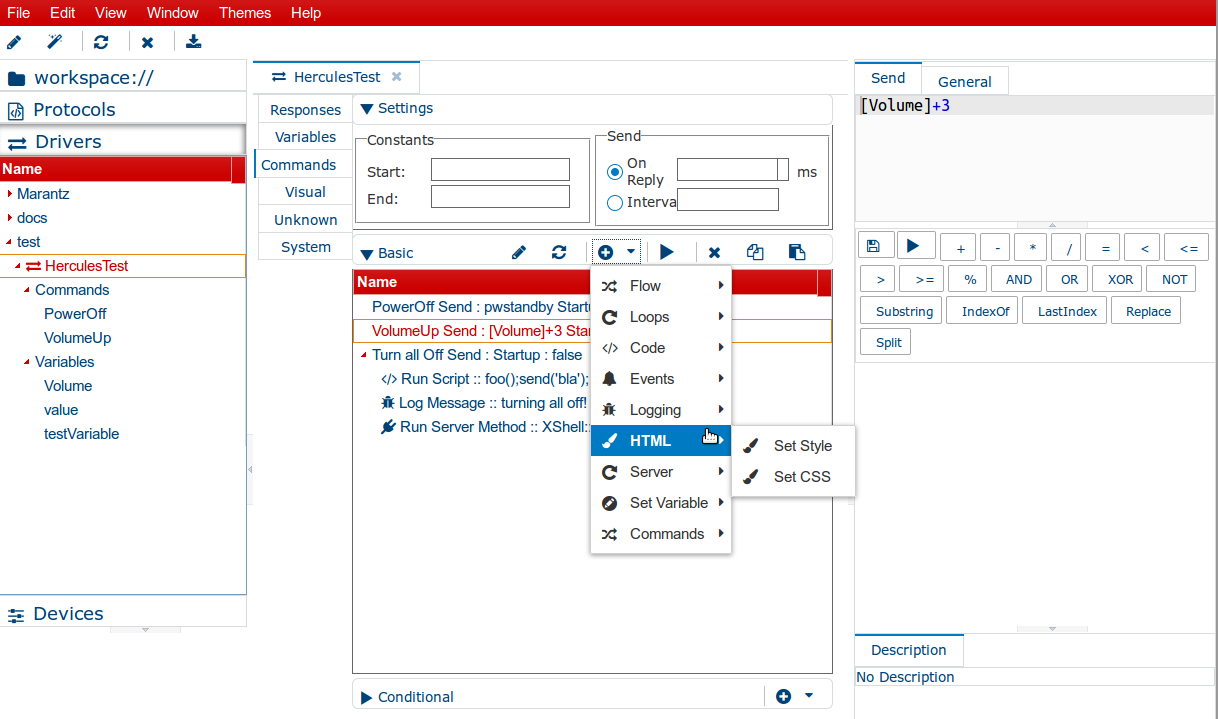1218x719 pixels.
Task: Select the Interval radio button
Action: 615,202
